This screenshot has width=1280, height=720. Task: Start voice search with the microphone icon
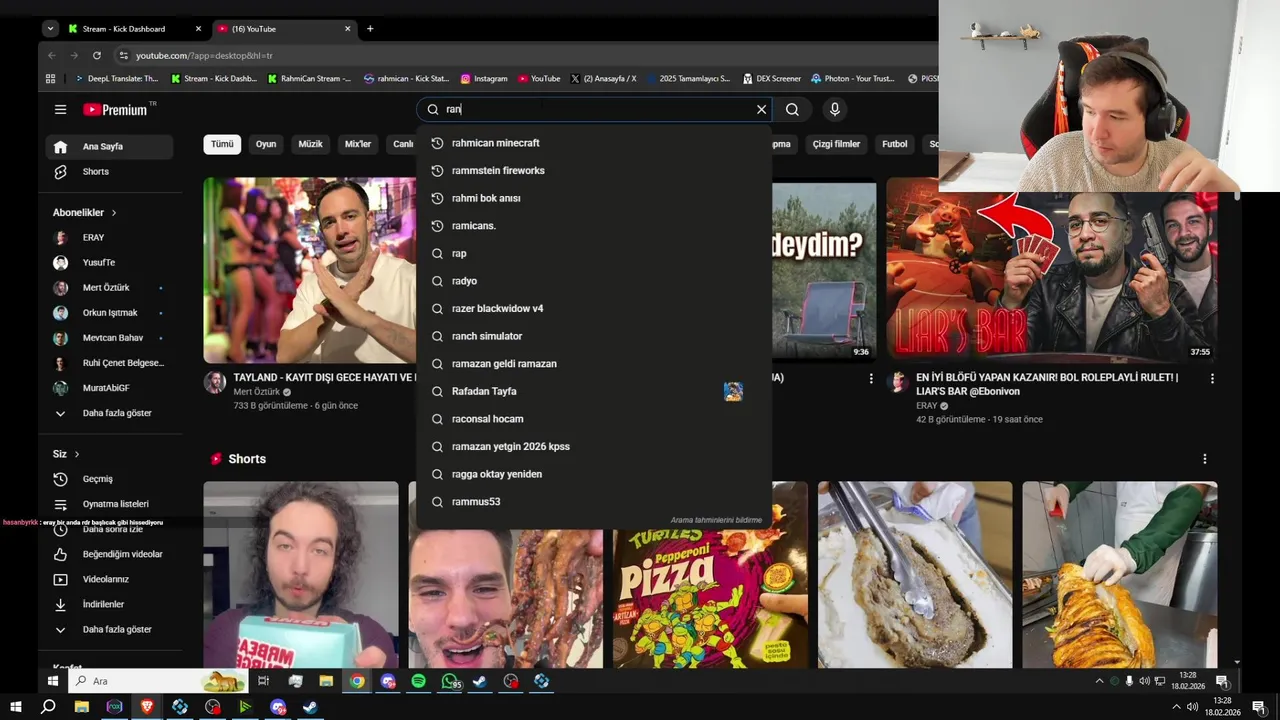point(834,110)
